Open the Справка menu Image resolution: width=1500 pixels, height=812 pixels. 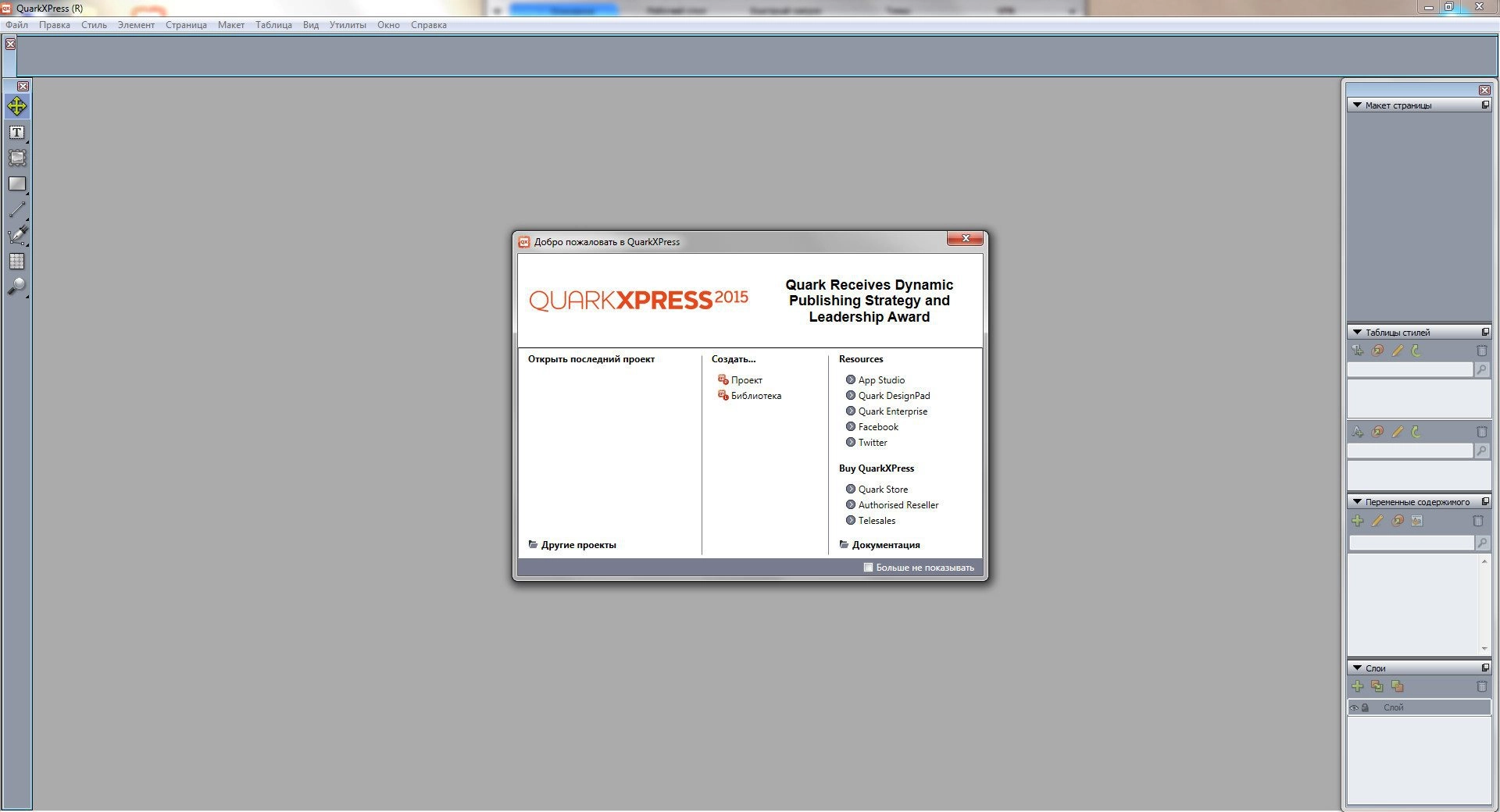pyautogui.click(x=428, y=25)
